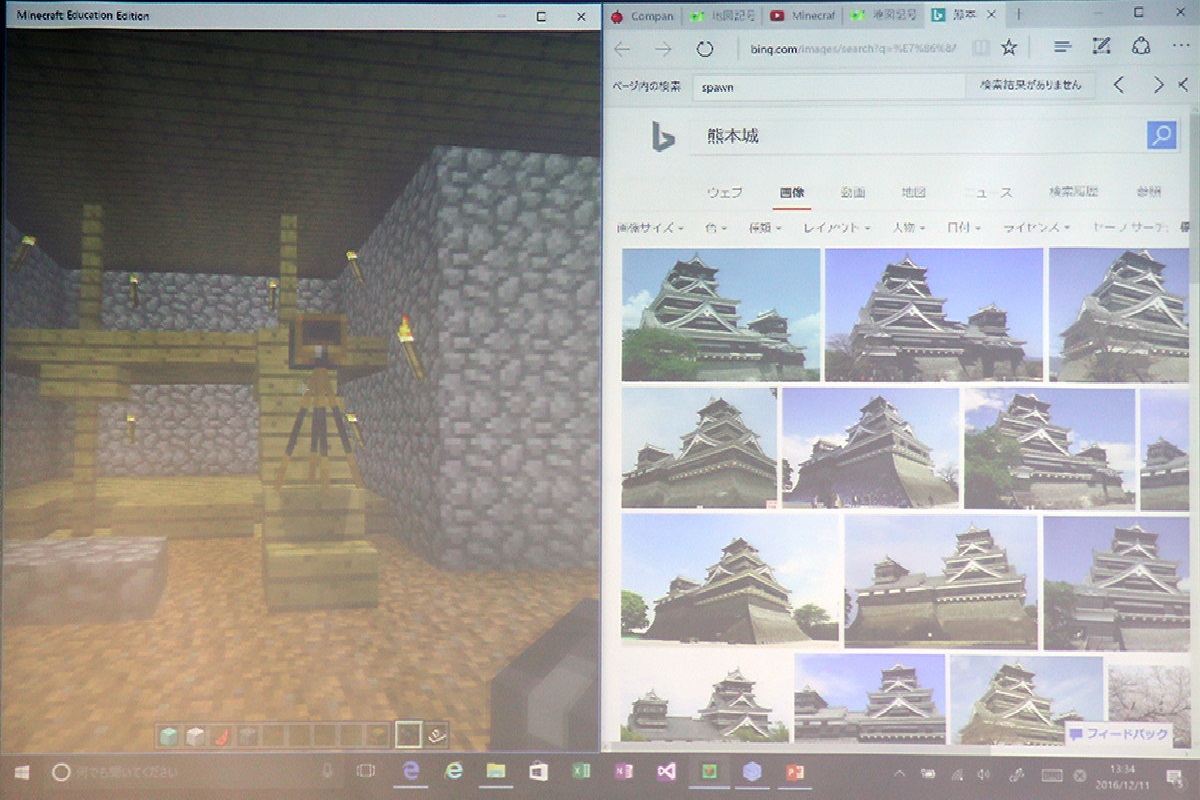Click the Cortana microphone icon

tap(327, 772)
